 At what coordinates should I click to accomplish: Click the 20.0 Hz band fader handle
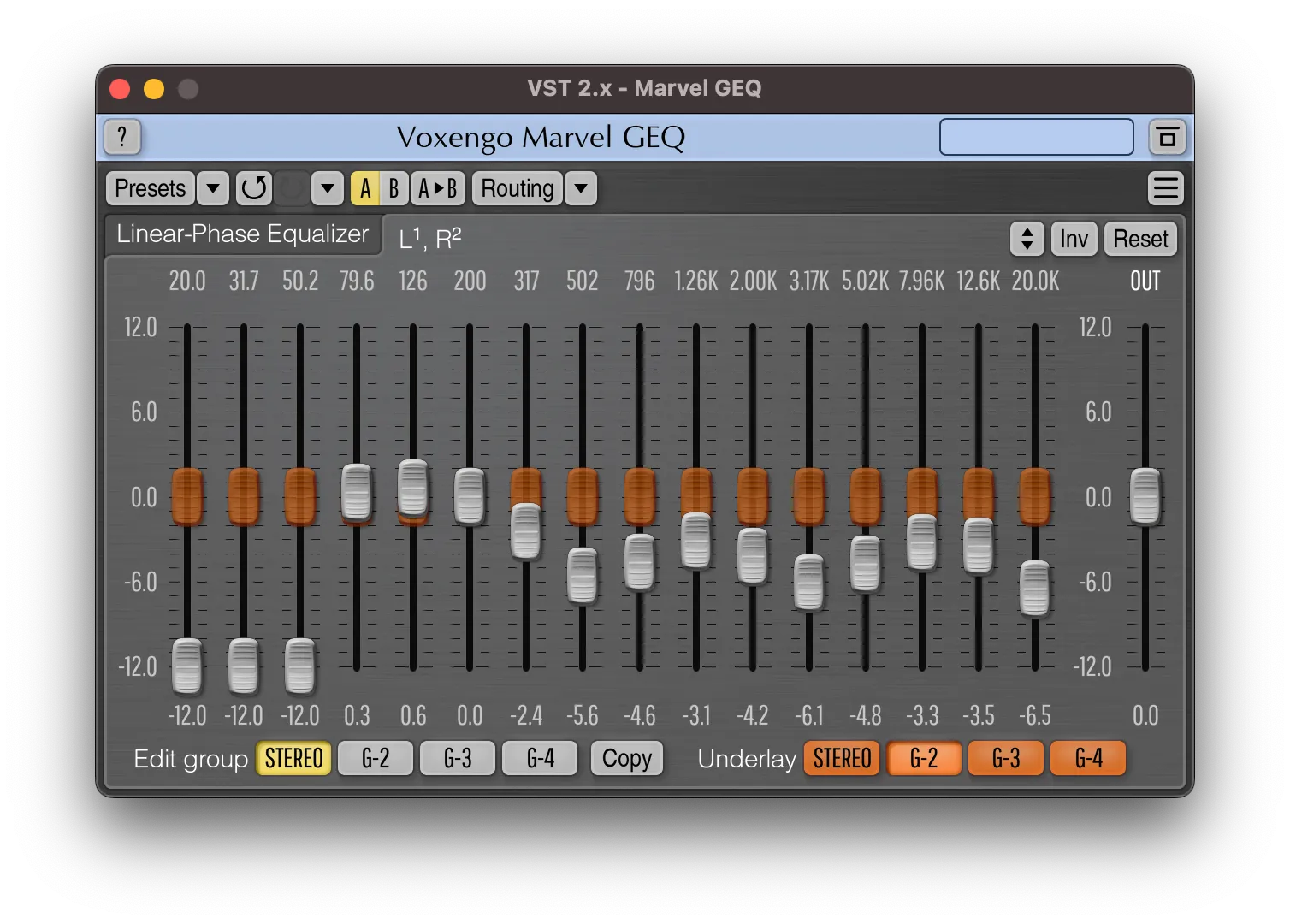pos(187,666)
